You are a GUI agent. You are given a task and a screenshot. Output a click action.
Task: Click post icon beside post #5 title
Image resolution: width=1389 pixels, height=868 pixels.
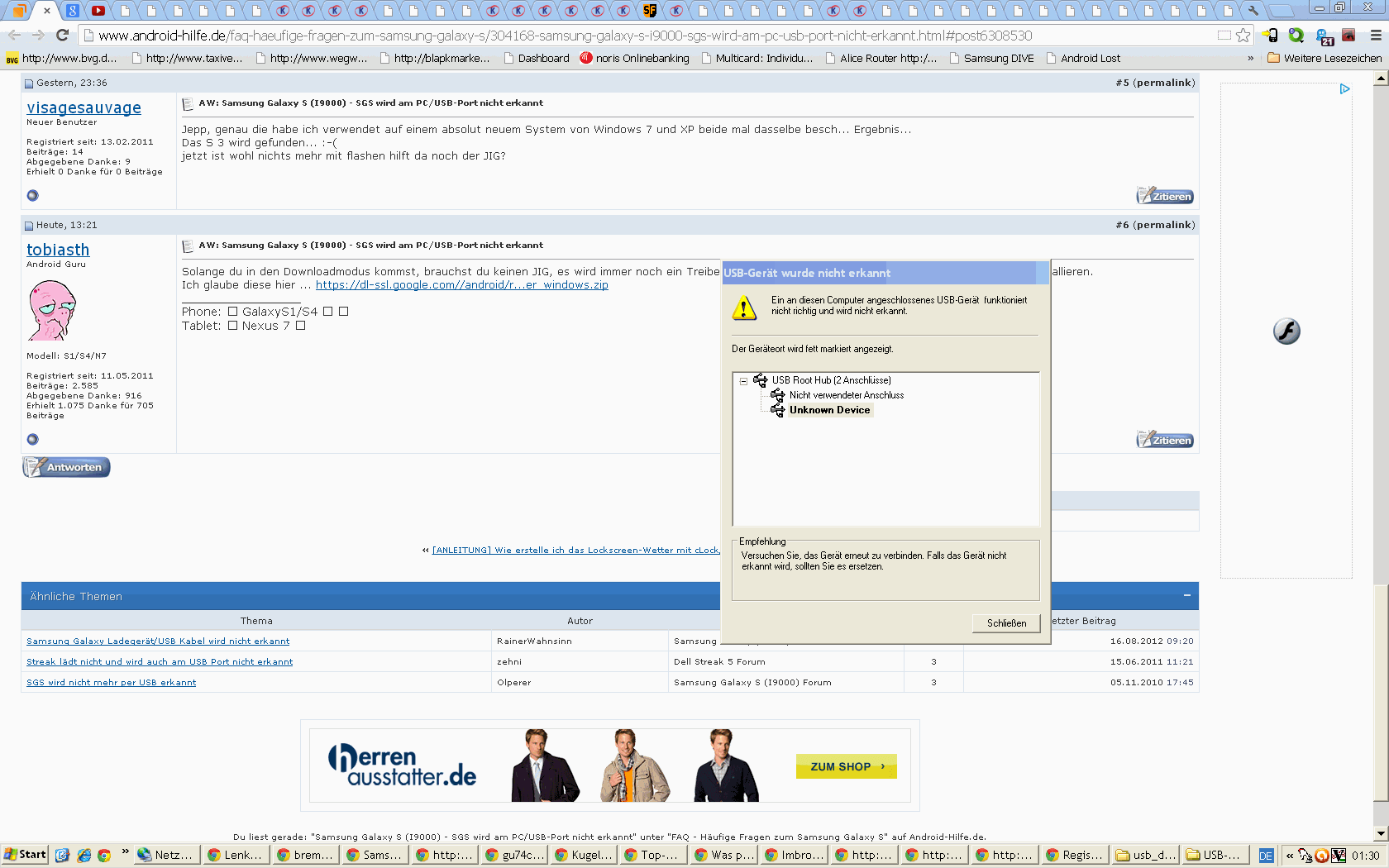click(188, 104)
